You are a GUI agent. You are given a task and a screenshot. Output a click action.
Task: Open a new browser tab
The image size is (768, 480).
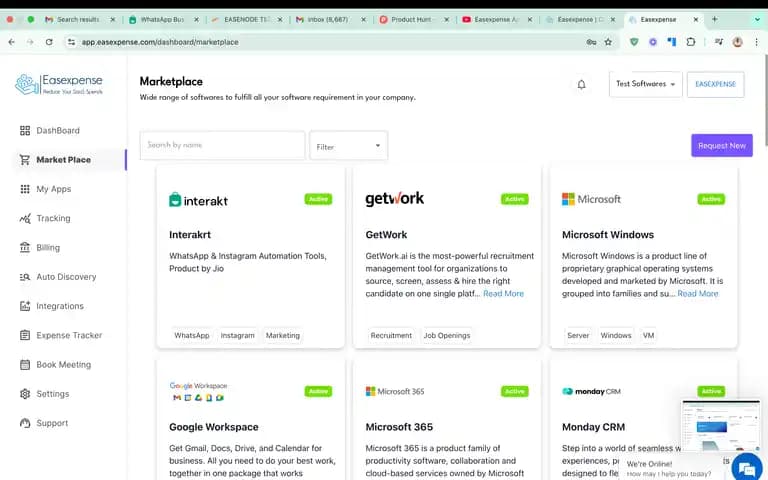point(715,19)
